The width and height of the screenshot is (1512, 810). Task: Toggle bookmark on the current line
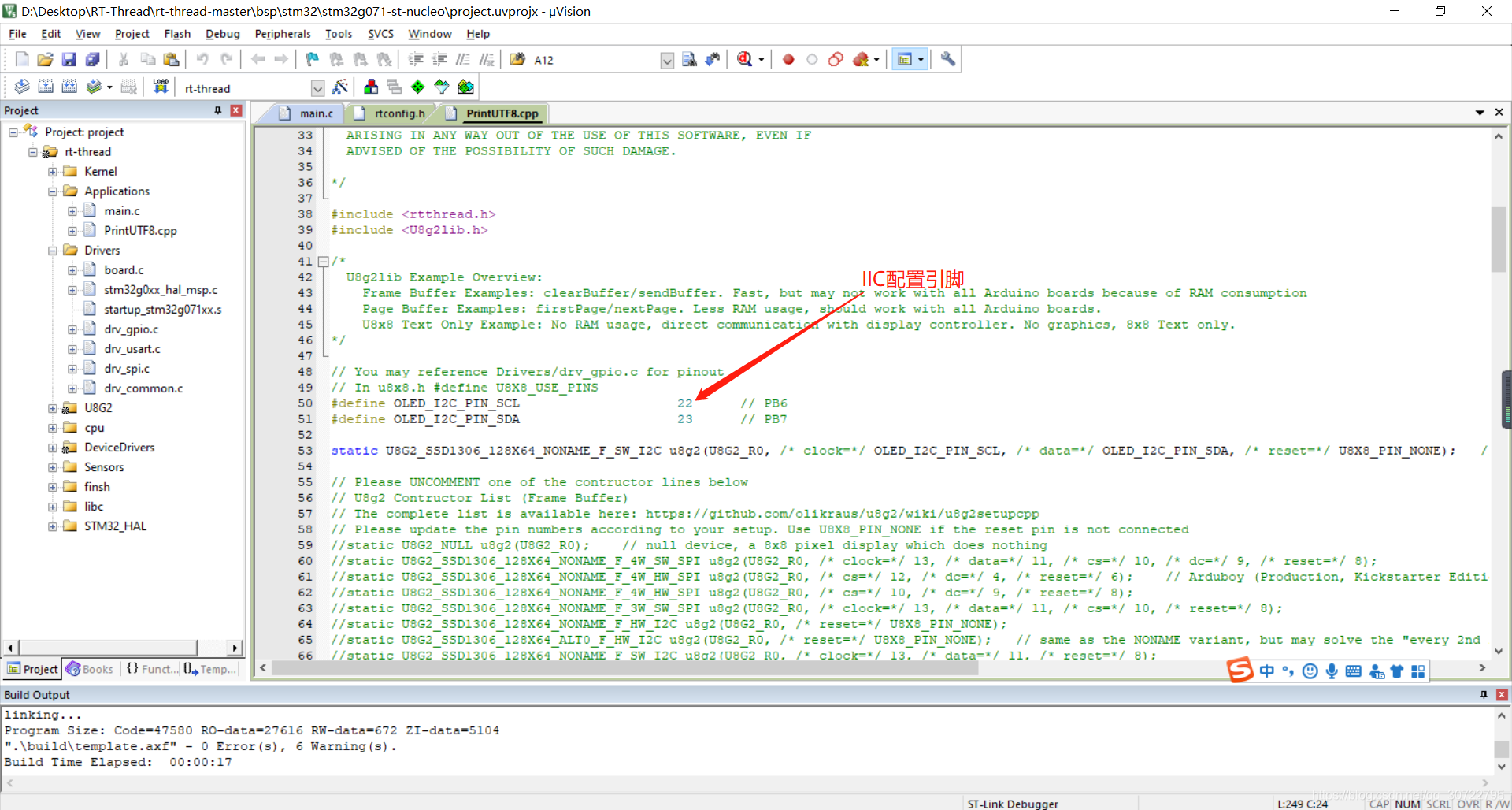tap(313, 59)
